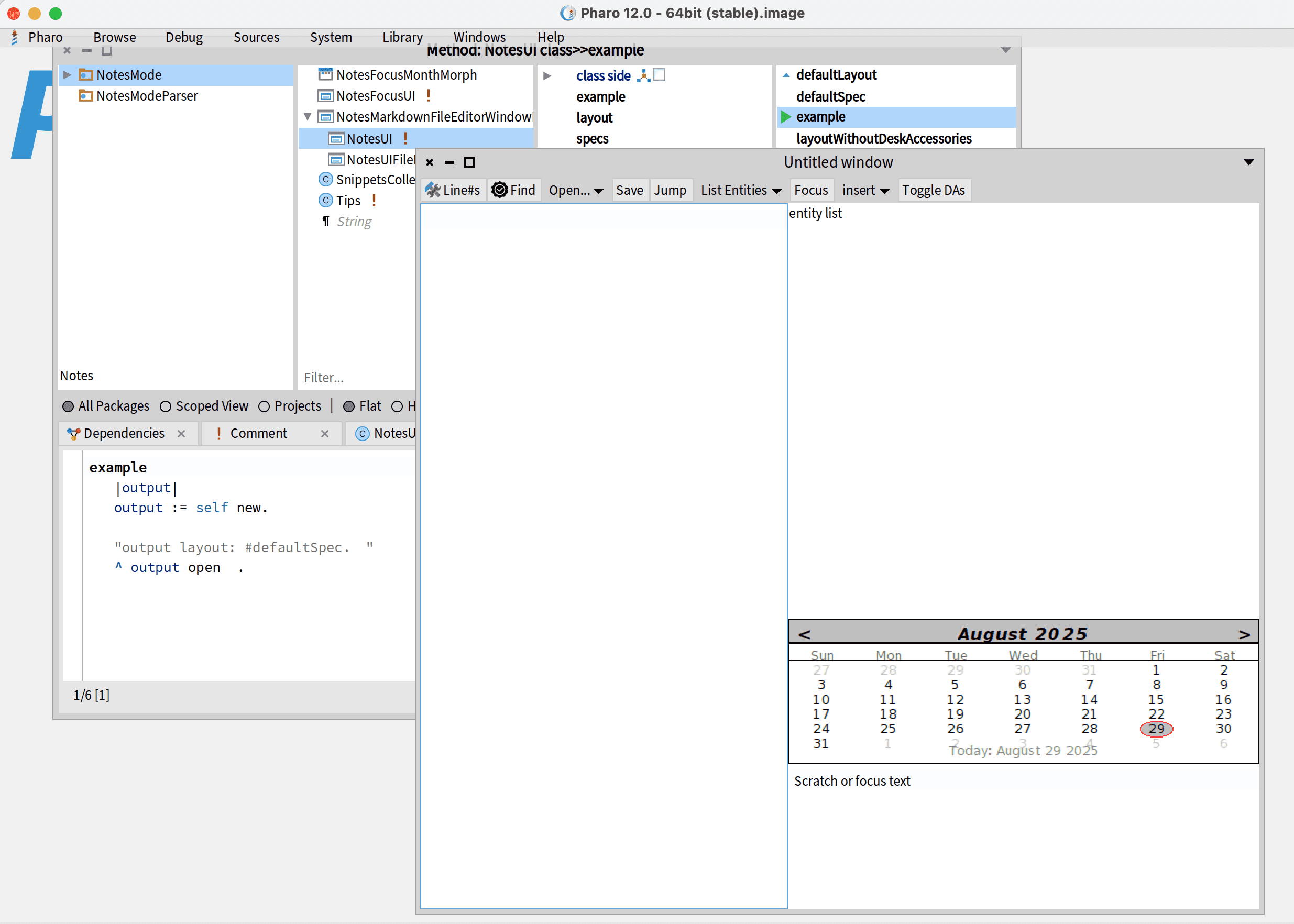Select the Scoped View radio button
The image size is (1294, 924).
click(166, 406)
